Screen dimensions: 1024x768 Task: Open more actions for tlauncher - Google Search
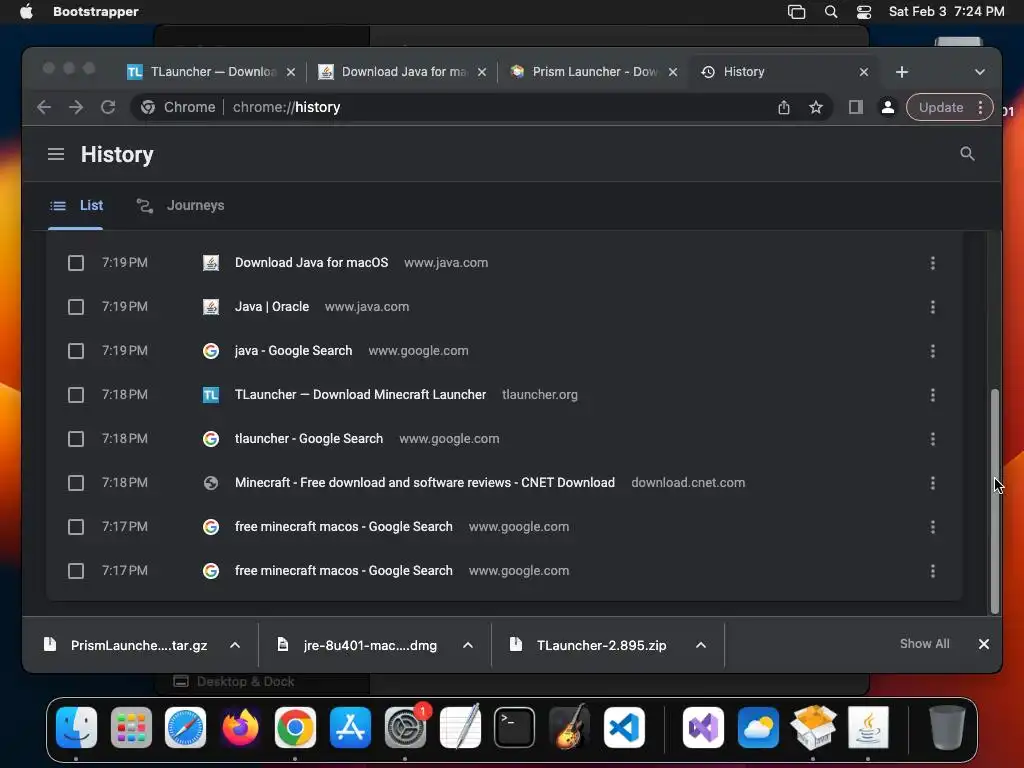[933, 439]
